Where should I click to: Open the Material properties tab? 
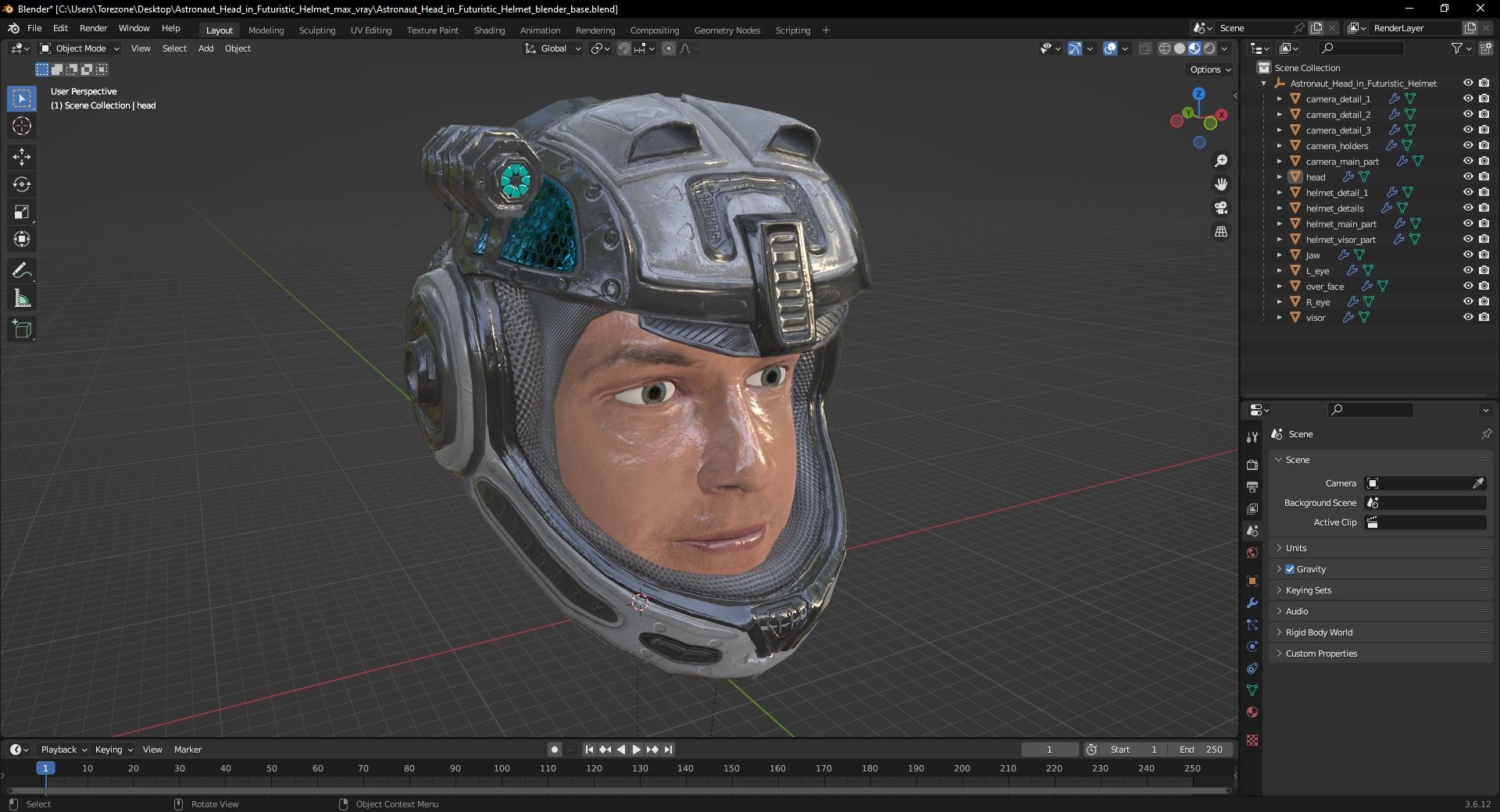1252,712
